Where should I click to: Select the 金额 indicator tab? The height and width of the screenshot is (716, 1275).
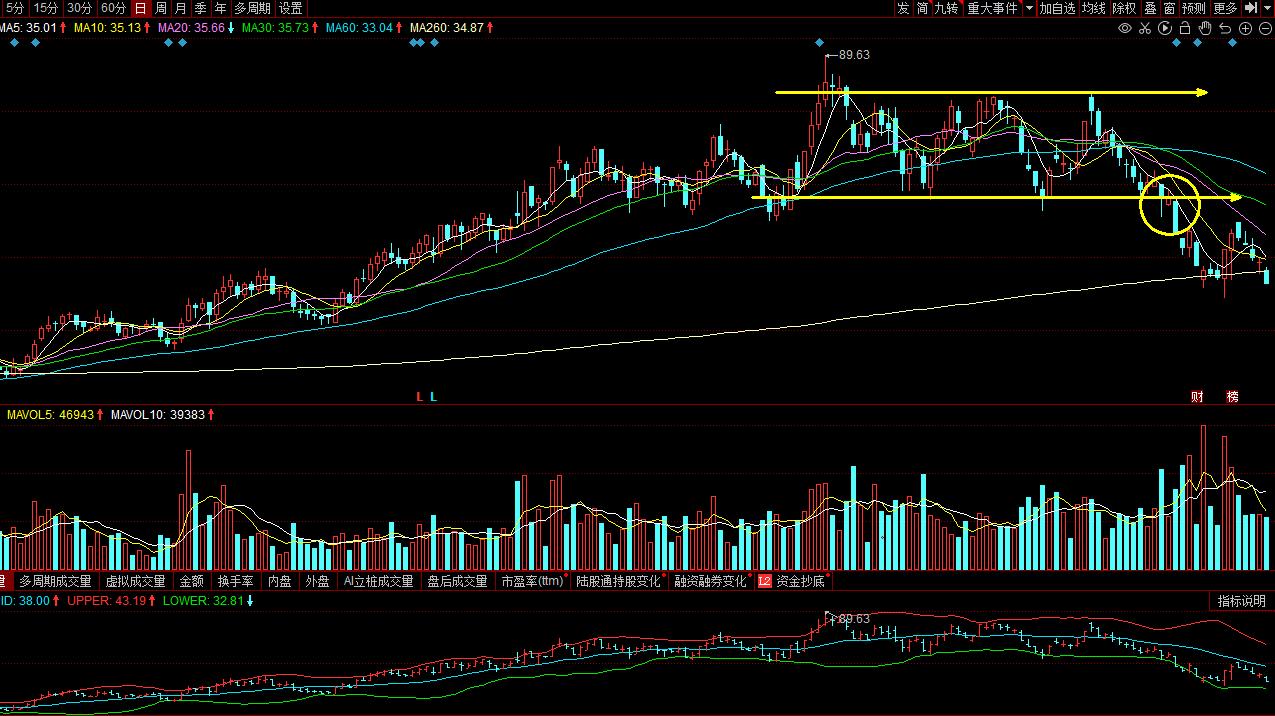[x=192, y=581]
